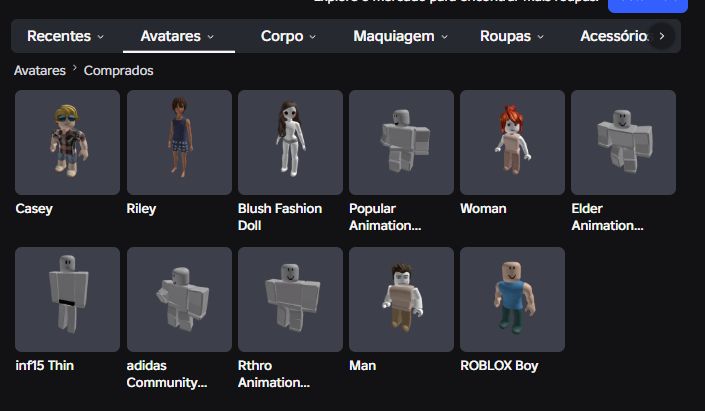Select the Popular Animation thumbnail

tap(402, 142)
